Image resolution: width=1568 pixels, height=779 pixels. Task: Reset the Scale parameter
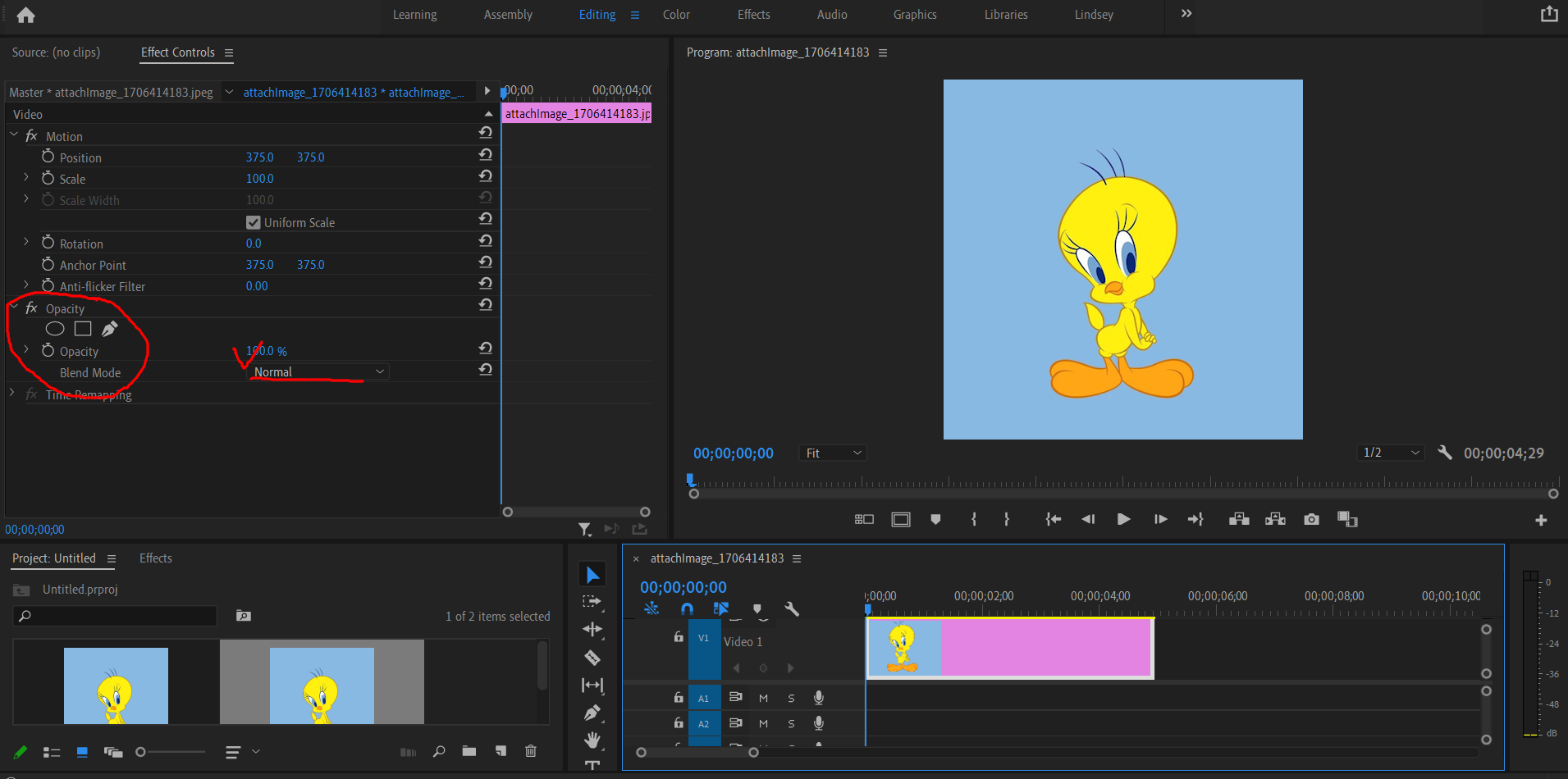click(485, 176)
